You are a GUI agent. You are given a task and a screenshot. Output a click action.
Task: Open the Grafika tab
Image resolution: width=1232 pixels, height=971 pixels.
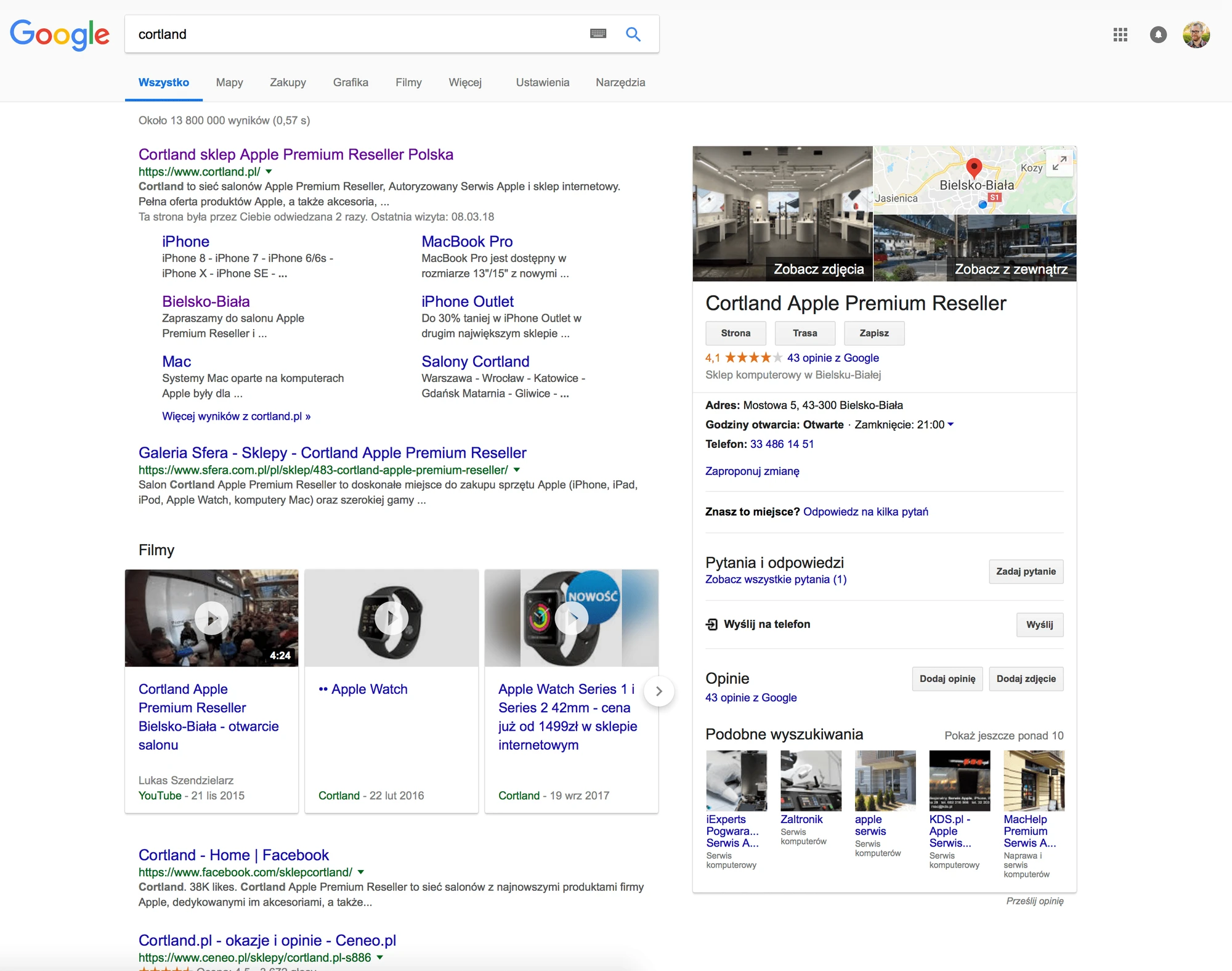(x=351, y=83)
